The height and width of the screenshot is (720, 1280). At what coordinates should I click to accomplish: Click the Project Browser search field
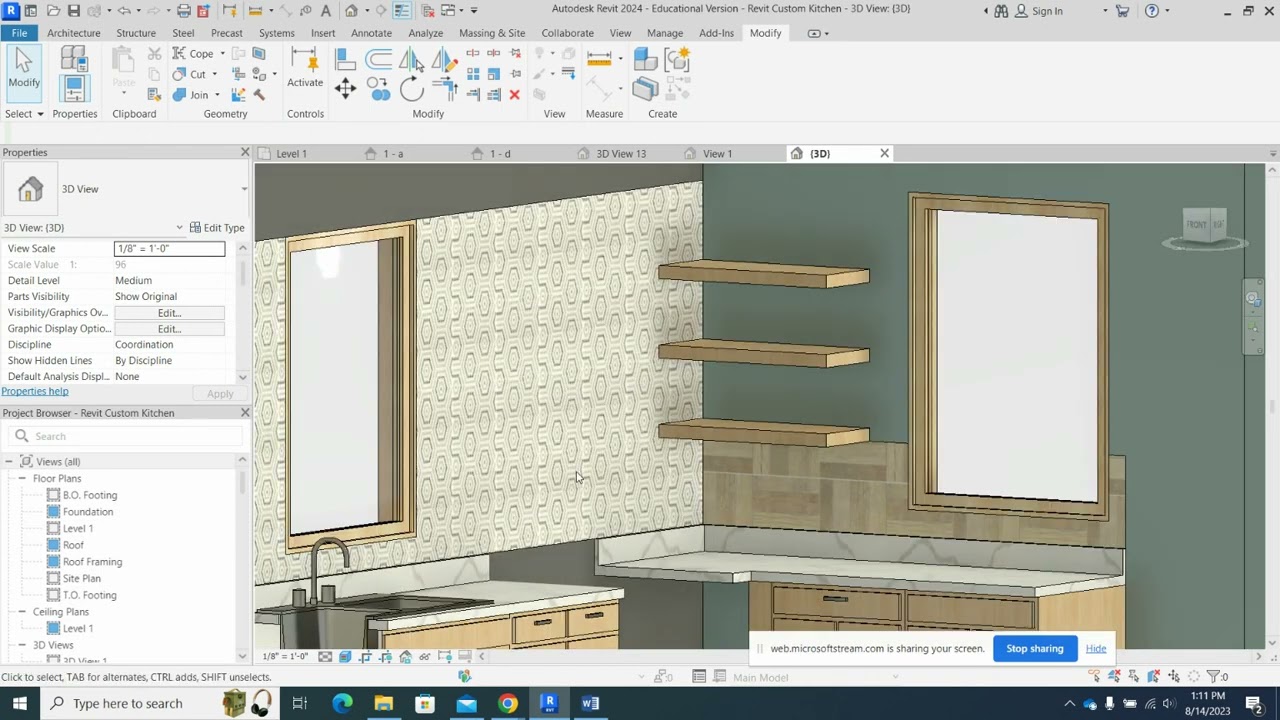126,437
